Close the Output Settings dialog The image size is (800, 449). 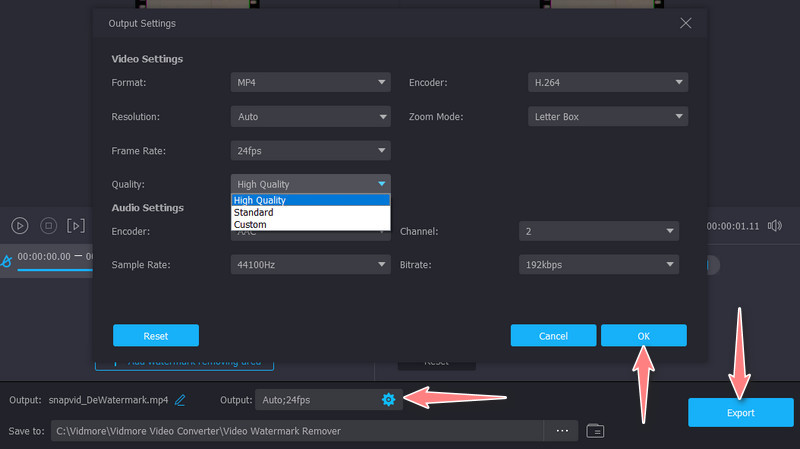(685, 22)
